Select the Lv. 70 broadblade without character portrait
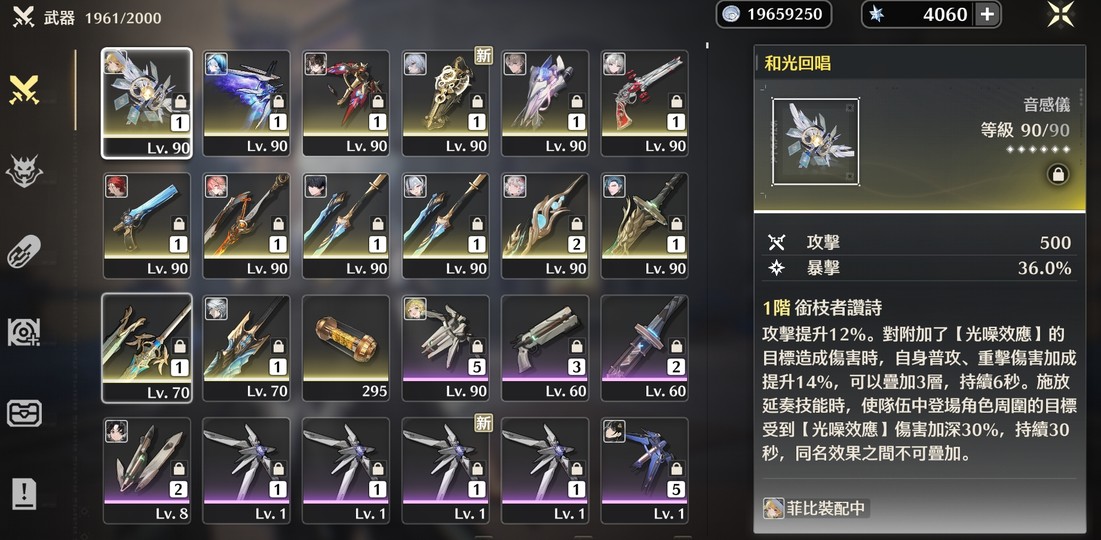This screenshot has height=540, width=1101. click(146, 348)
